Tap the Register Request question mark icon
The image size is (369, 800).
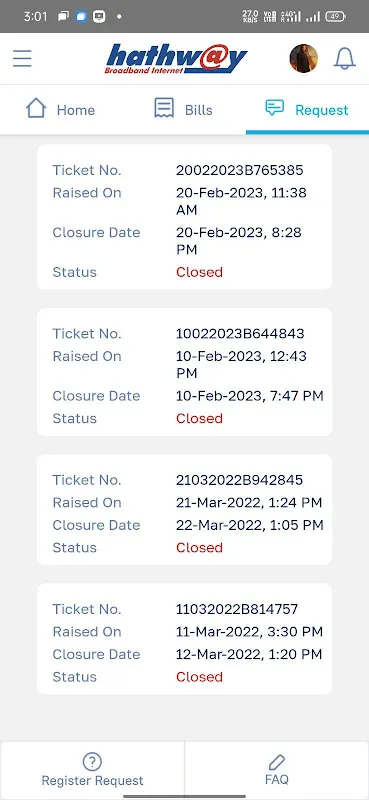[92, 762]
